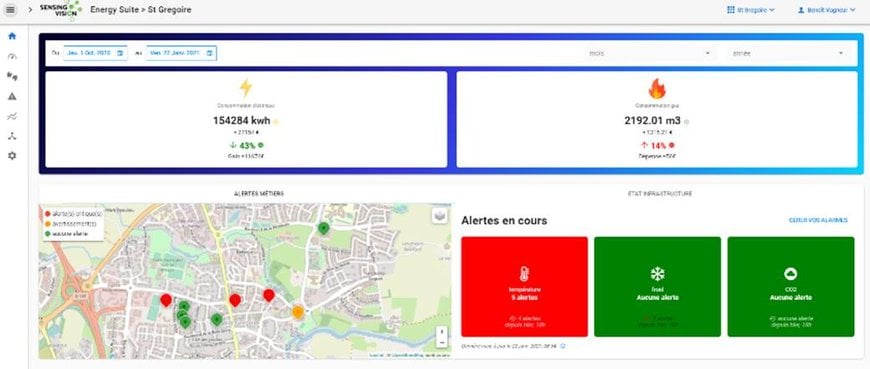The height and width of the screenshot is (369, 870).
Task: Open the end date calendar picker
Action: coord(209,53)
